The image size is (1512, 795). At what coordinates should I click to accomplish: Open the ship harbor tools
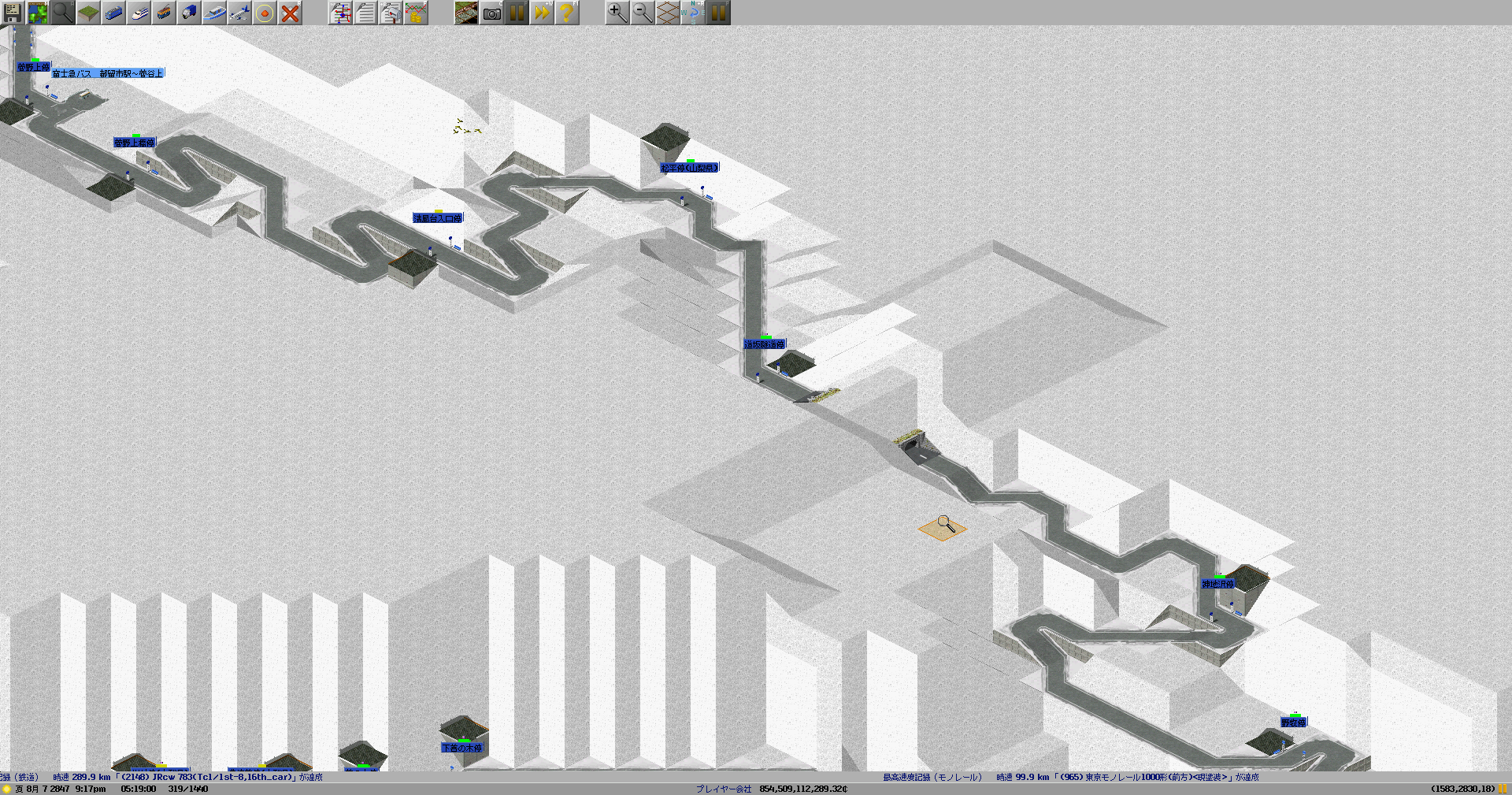pos(214,13)
